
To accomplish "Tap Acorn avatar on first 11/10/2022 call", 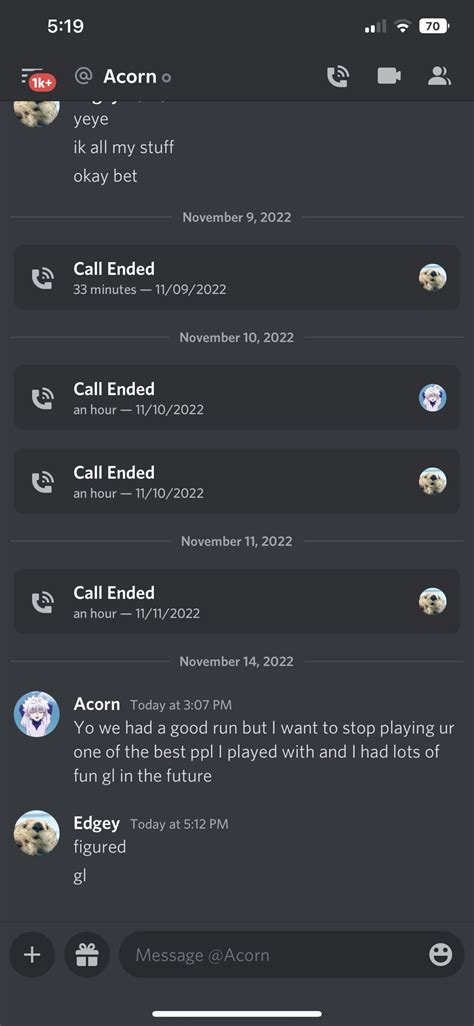I will [433, 398].
